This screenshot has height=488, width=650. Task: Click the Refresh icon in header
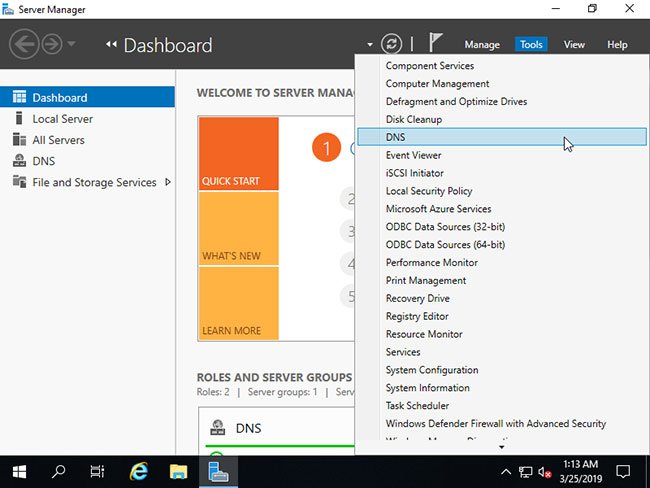pyautogui.click(x=391, y=44)
